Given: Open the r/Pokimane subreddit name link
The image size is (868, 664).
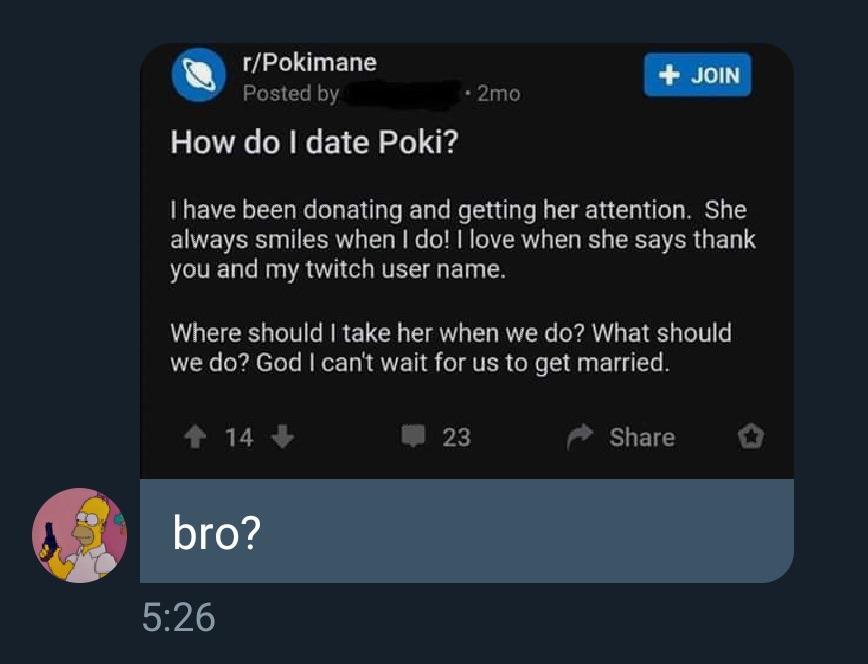Looking at the screenshot, I should click(310, 62).
